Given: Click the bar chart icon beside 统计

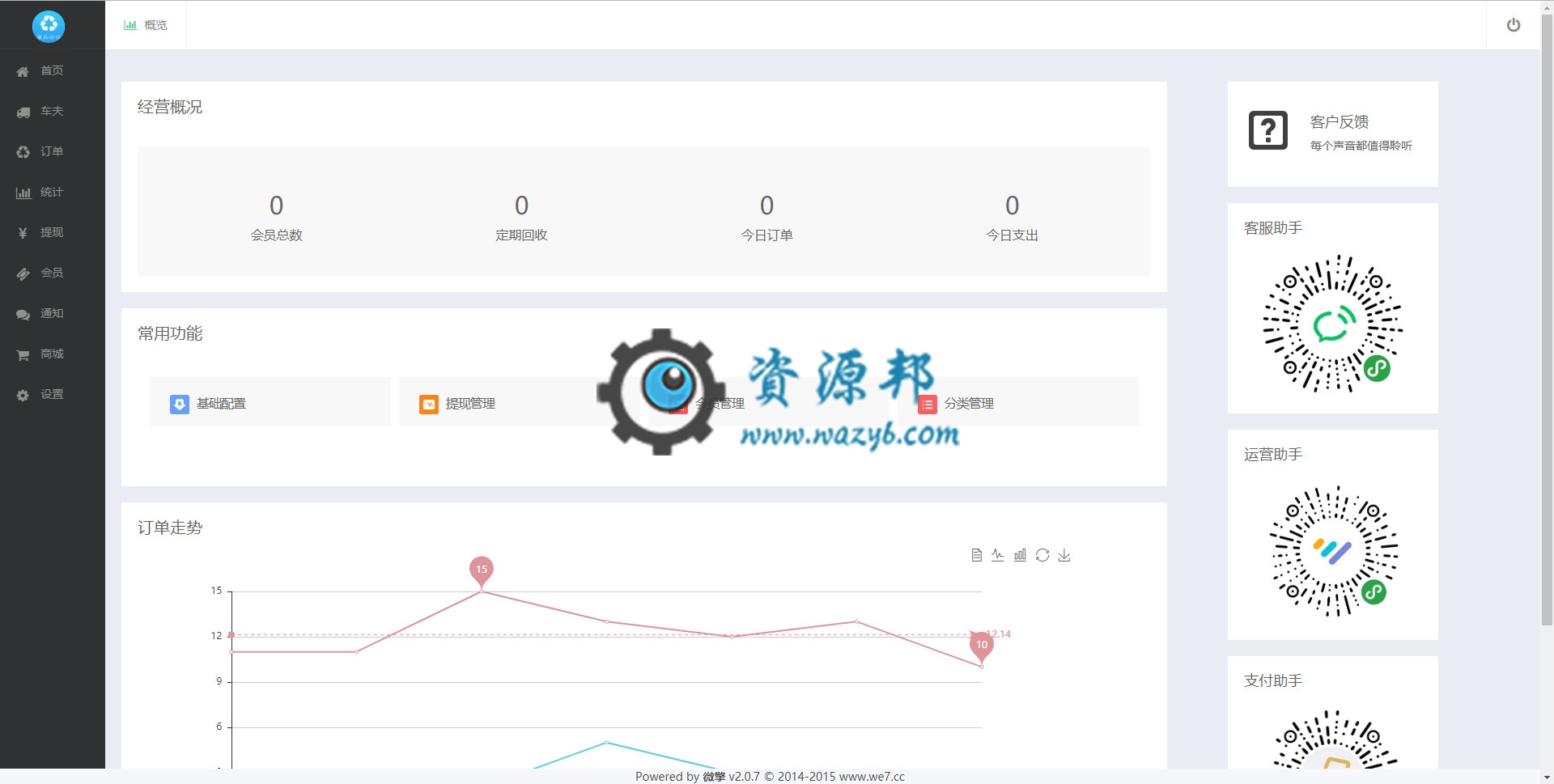Looking at the screenshot, I should click(23, 193).
